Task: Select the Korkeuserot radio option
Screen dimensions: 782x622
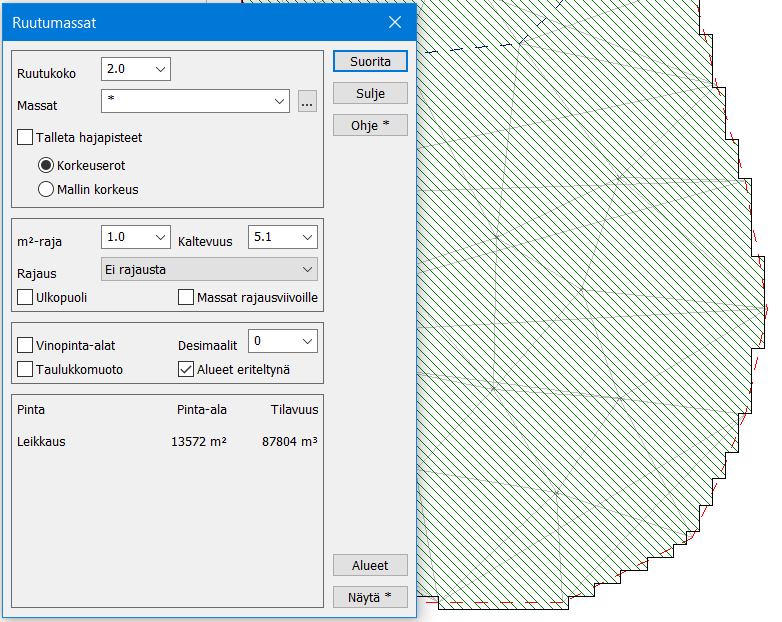Action: point(46,165)
